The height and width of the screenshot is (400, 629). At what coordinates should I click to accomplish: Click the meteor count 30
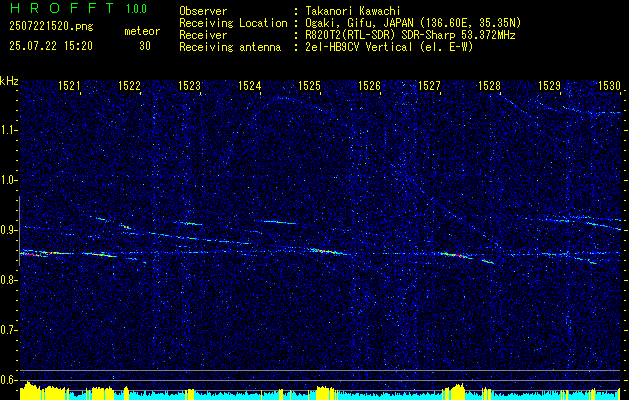click(145, 46)
